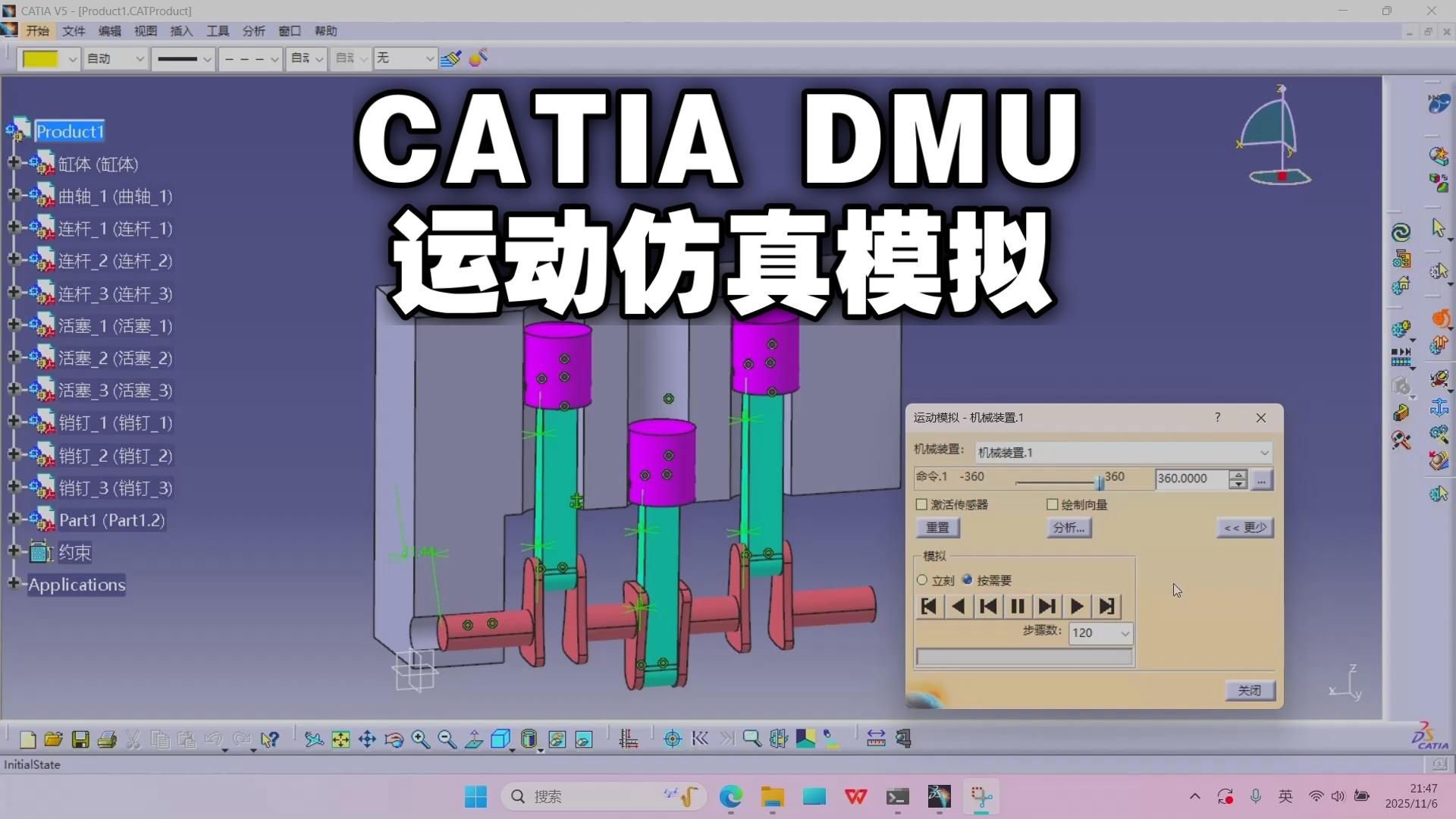Image resolution: width=1456 pixels, height=819 pixels.
Task: Open the Measure tool at bottom right
Action: coord(875,739)
